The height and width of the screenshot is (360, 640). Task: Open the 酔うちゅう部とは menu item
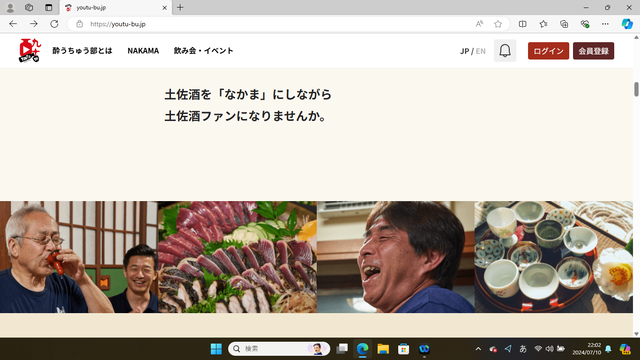(82, 51)
